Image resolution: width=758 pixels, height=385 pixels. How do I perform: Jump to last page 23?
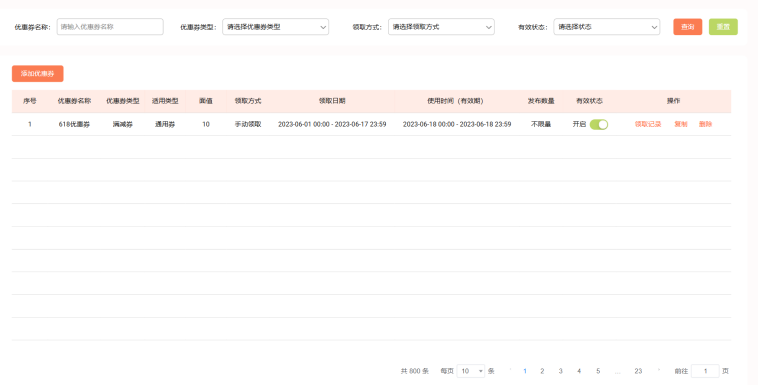[638, 371]
